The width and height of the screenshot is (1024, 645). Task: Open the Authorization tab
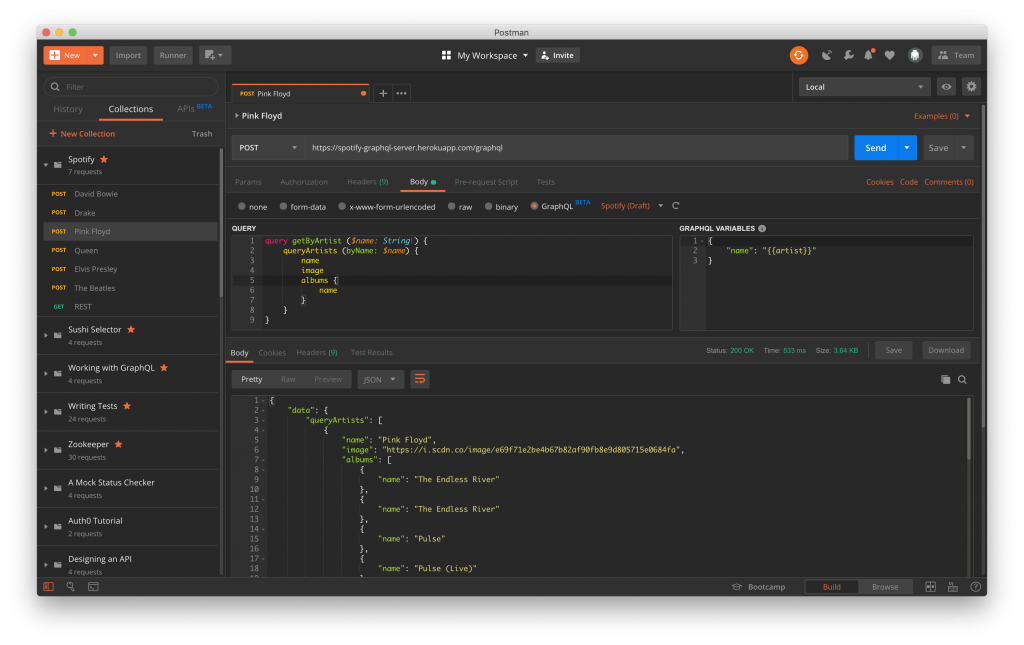coord(304,182)
